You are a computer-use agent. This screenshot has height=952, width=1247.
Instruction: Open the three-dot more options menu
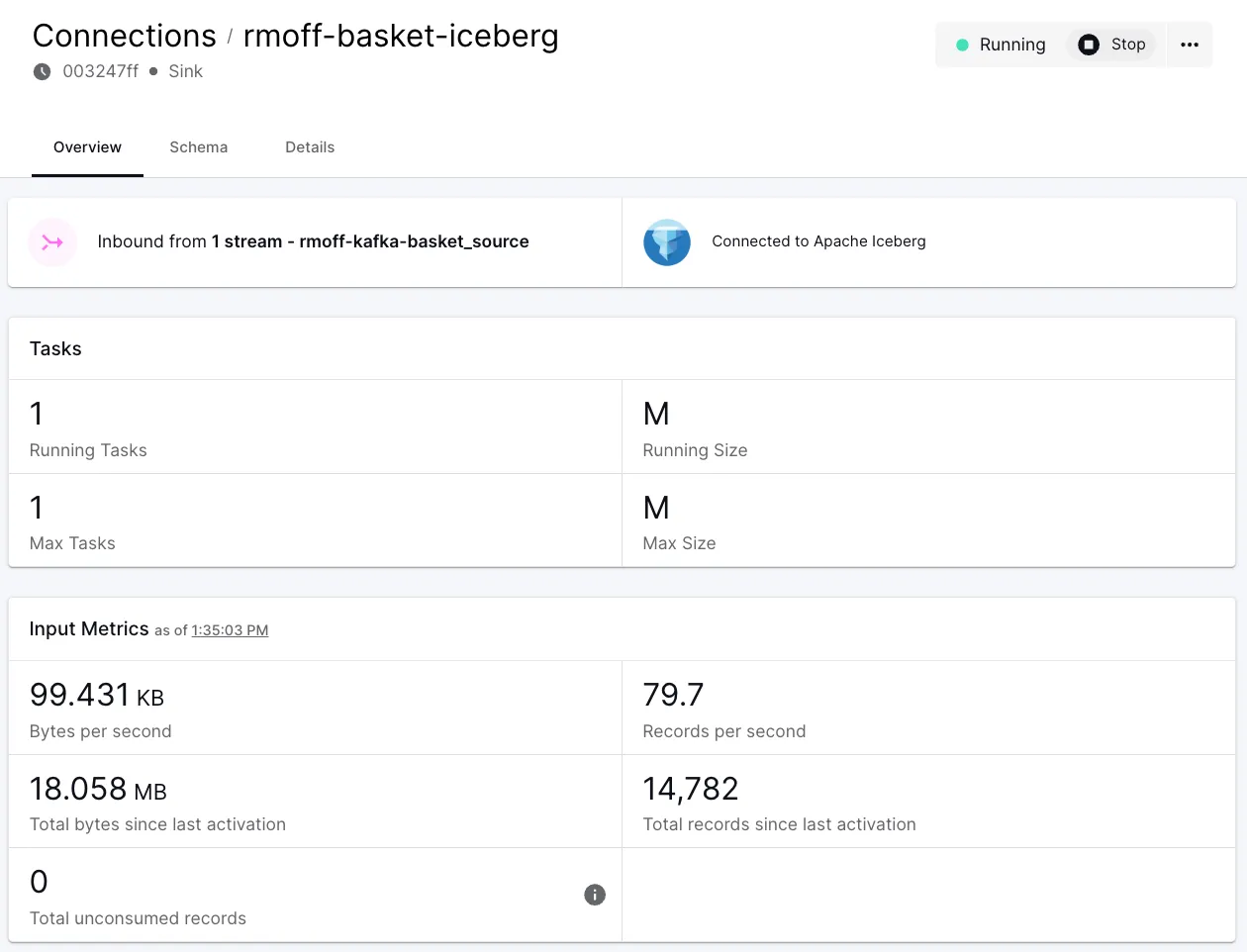1190,45
